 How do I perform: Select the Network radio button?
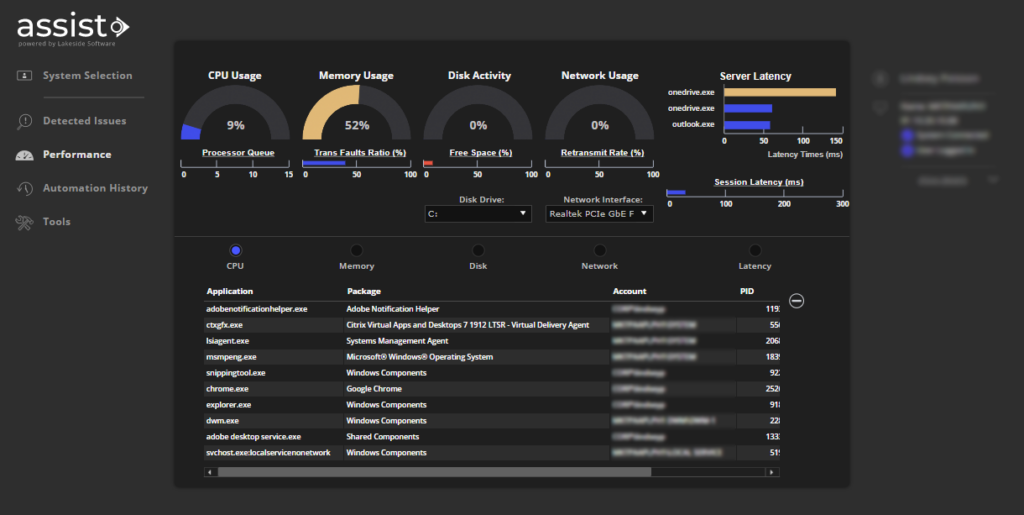pyautogui.click(x=600, y=250)
